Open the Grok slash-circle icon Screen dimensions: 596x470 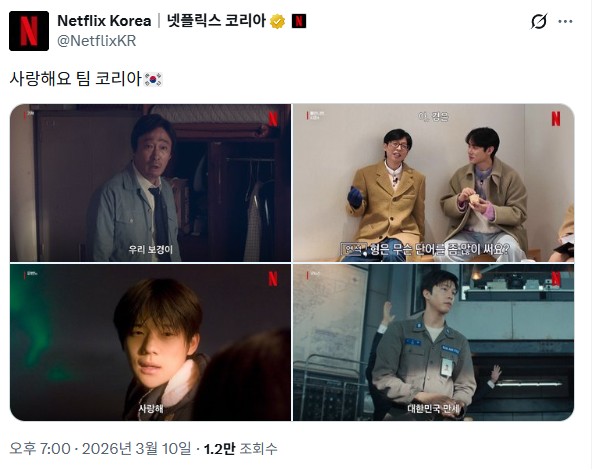point(539,21)
